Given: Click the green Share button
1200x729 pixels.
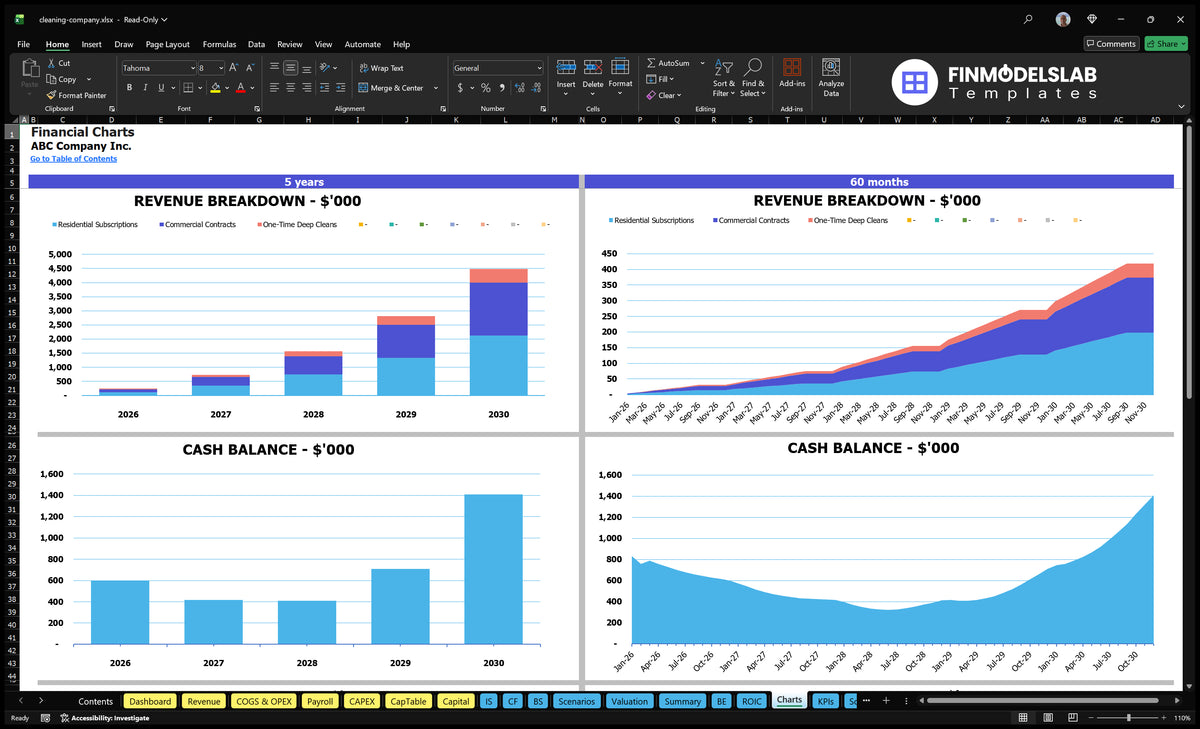Looking at the screenshot, I should point(1165,44).
